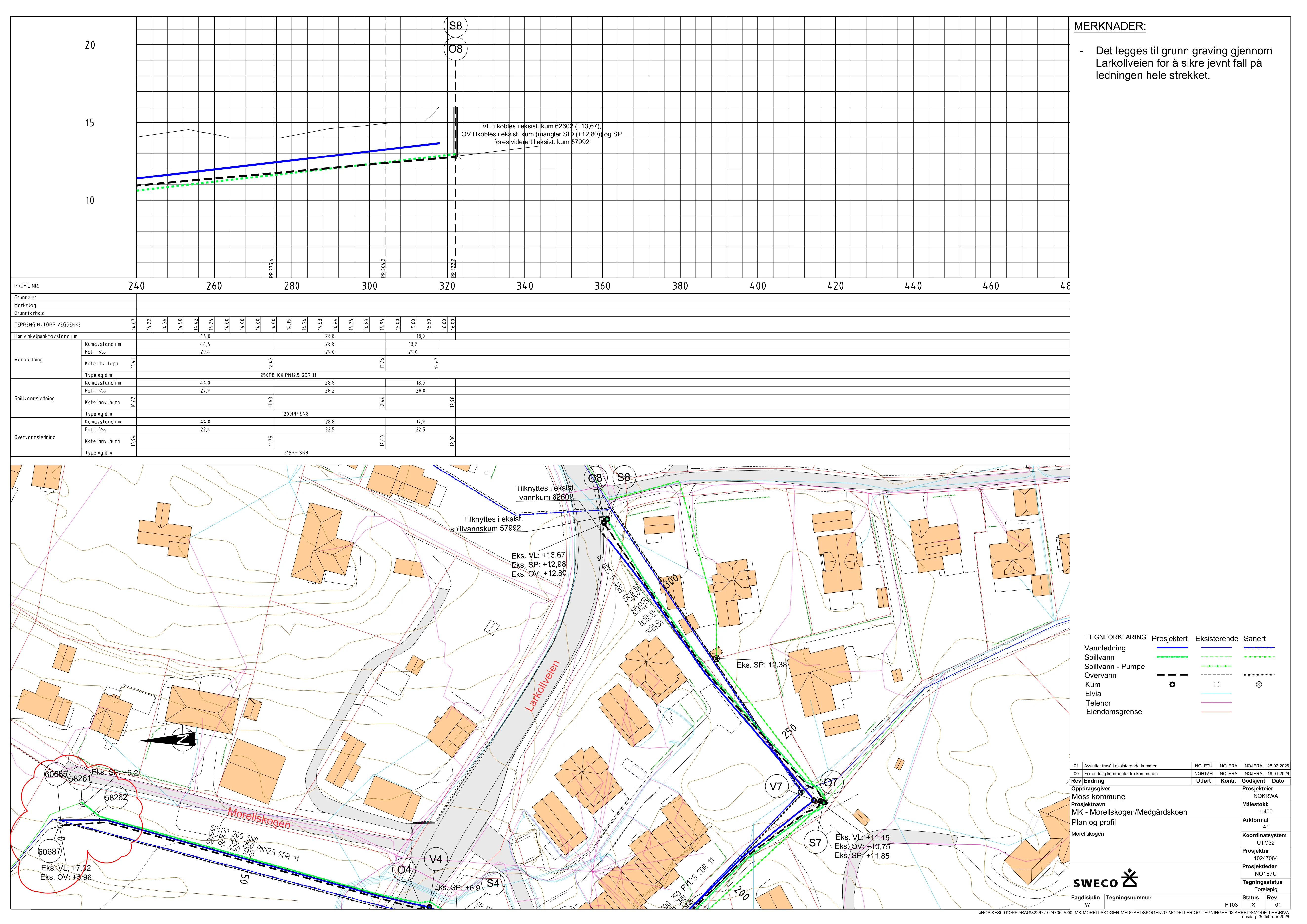This screenshot has height=924, width=1307.
Task: Select the O8 circle in the profile view
Action: click(x=455, y=49)
